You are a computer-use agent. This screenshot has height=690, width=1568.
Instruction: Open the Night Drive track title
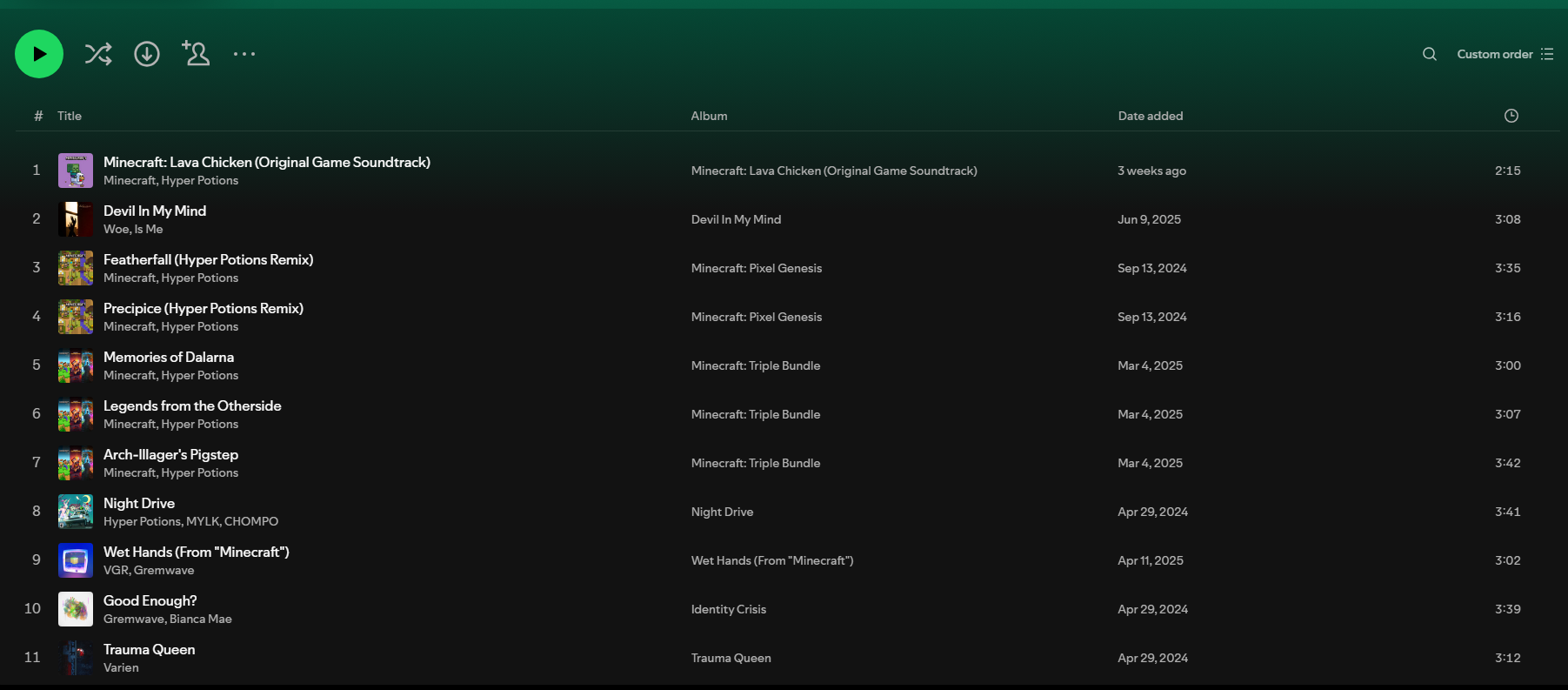139,503
